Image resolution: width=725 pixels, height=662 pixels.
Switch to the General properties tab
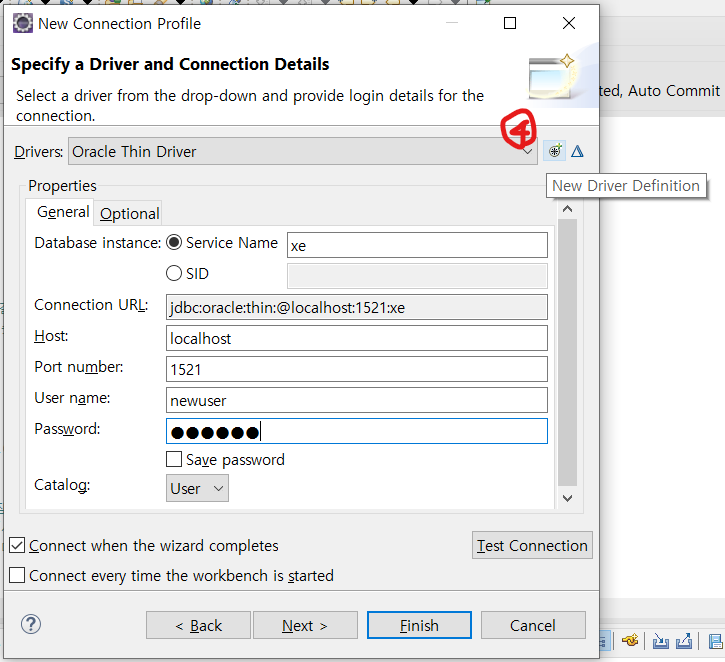point(62,212)
